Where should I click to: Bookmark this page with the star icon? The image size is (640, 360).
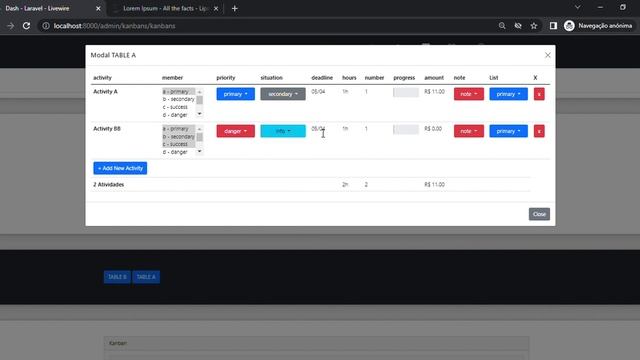534,26
